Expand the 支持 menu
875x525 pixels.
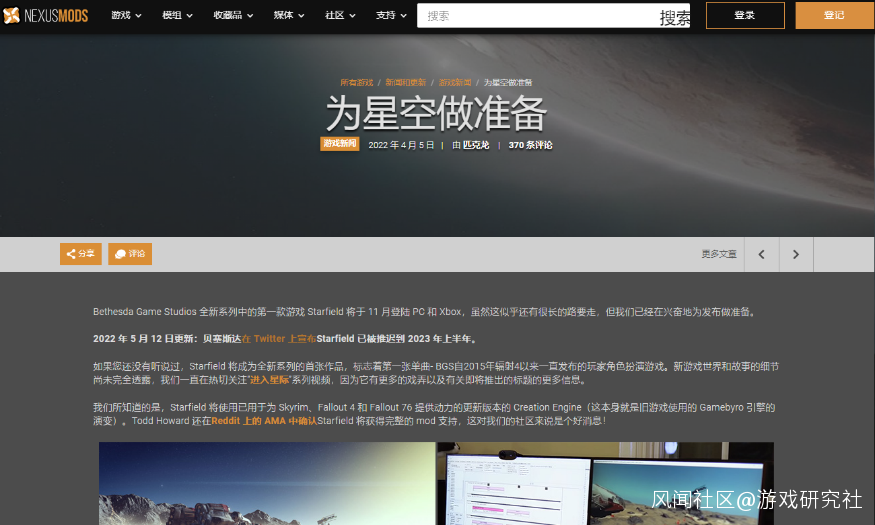(391, 16)
